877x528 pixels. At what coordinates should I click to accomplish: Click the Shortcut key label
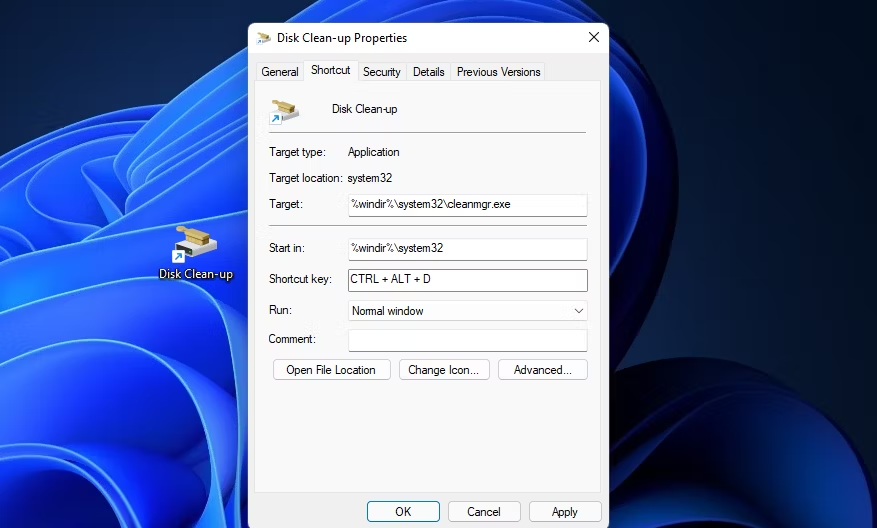coord(300,279)
